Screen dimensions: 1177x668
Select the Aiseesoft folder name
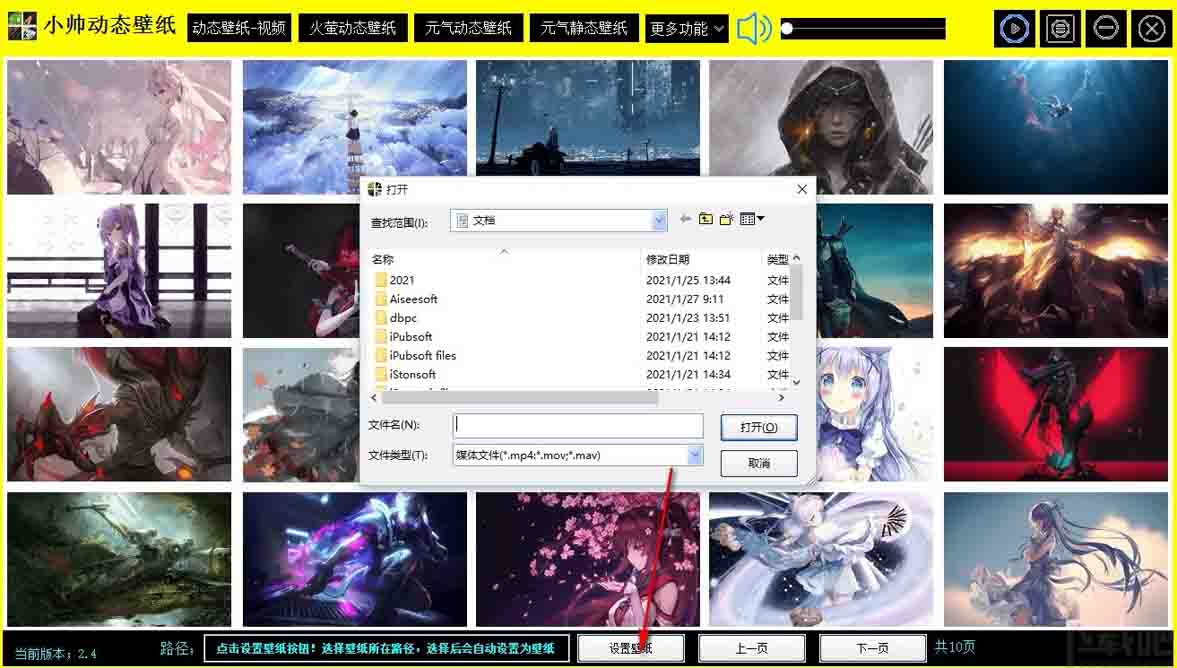[414, 299]
